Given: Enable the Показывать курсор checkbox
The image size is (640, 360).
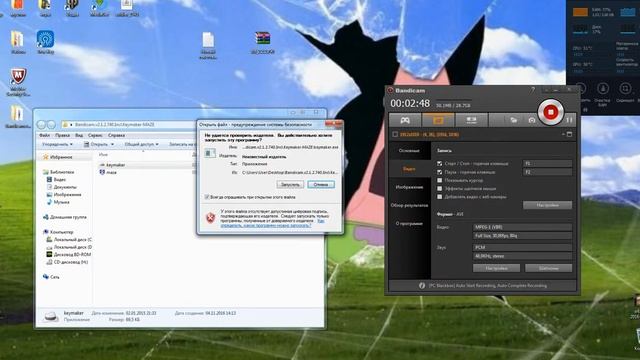Looking at the screenshot, I should (x=440, y=180).
